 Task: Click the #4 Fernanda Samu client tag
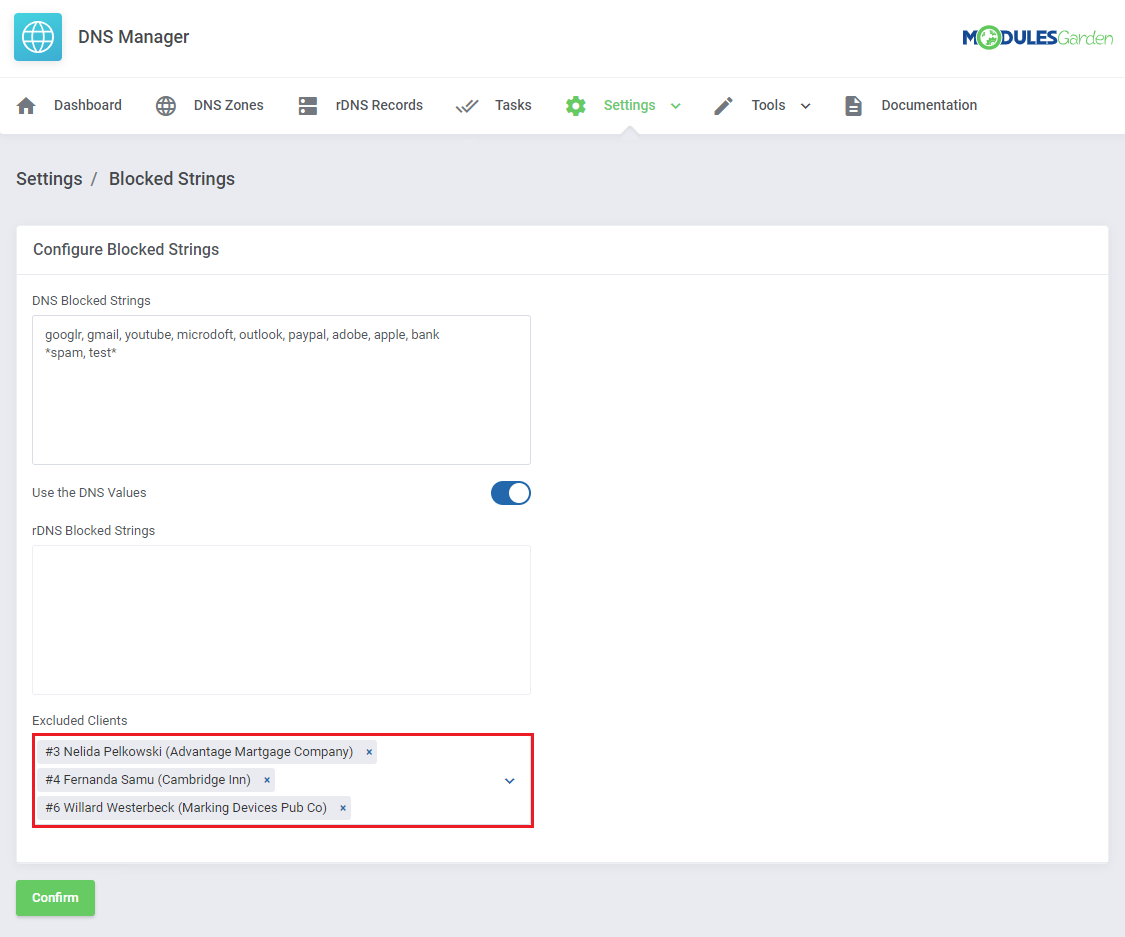click(x=156, y=780)
